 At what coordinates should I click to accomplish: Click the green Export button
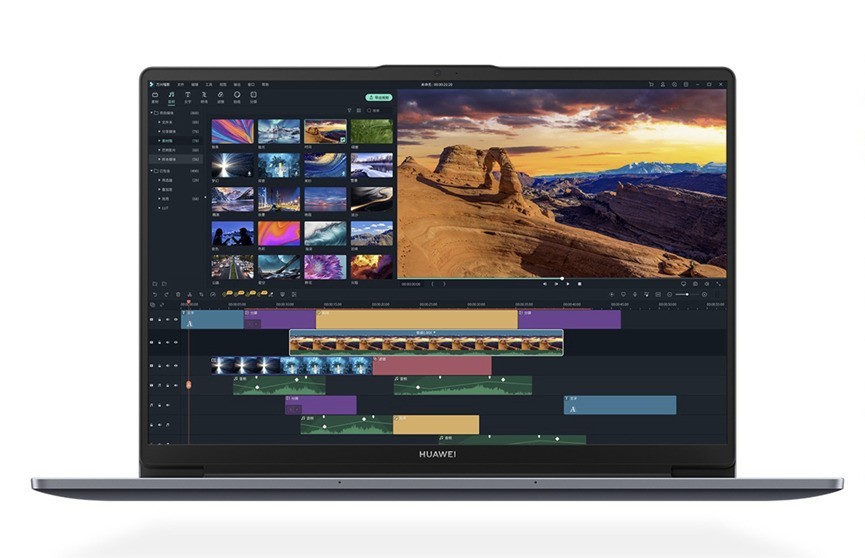click(x=376, y=98)
